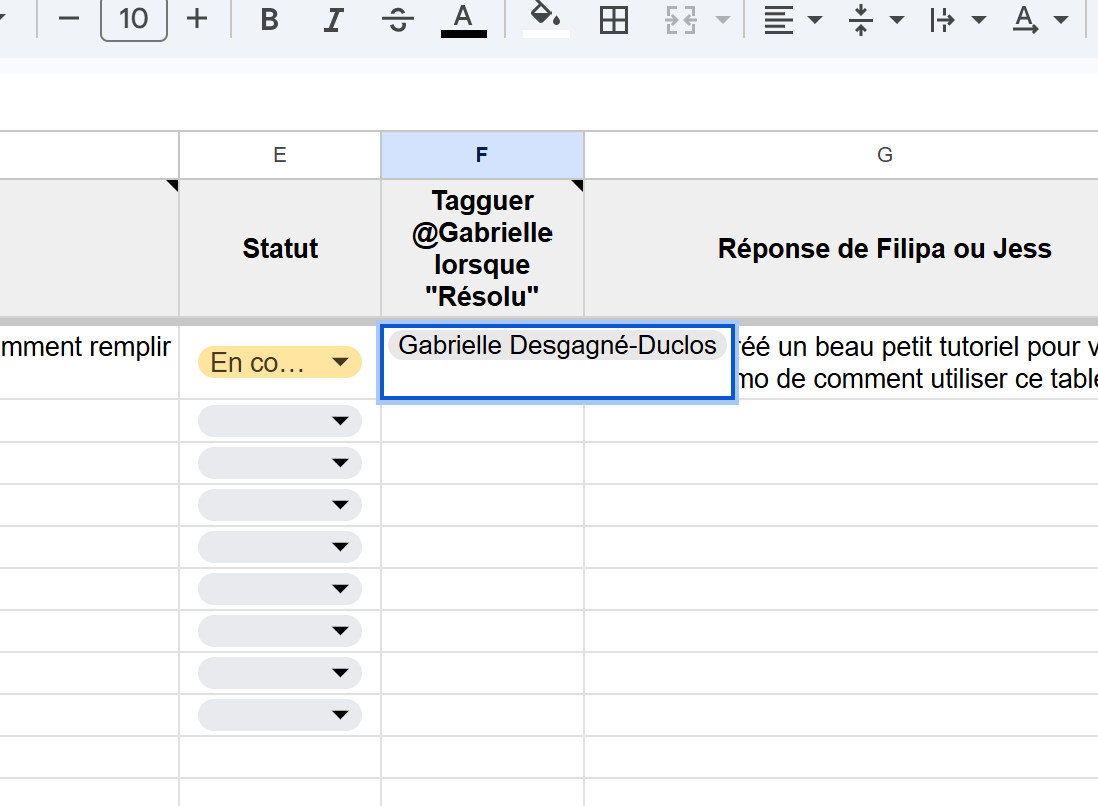Click the 'Réponse de Filipa ou Jess' header cell
1098x806 pixels.
click(x=884, y=248)
